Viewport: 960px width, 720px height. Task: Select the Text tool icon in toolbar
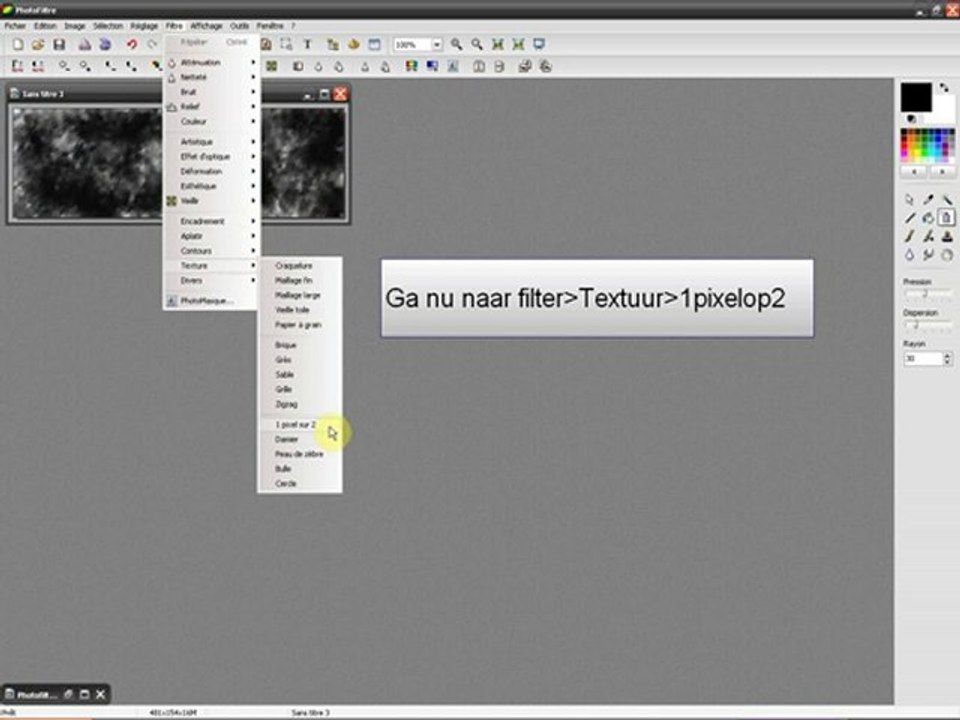(x=307, y=44)
